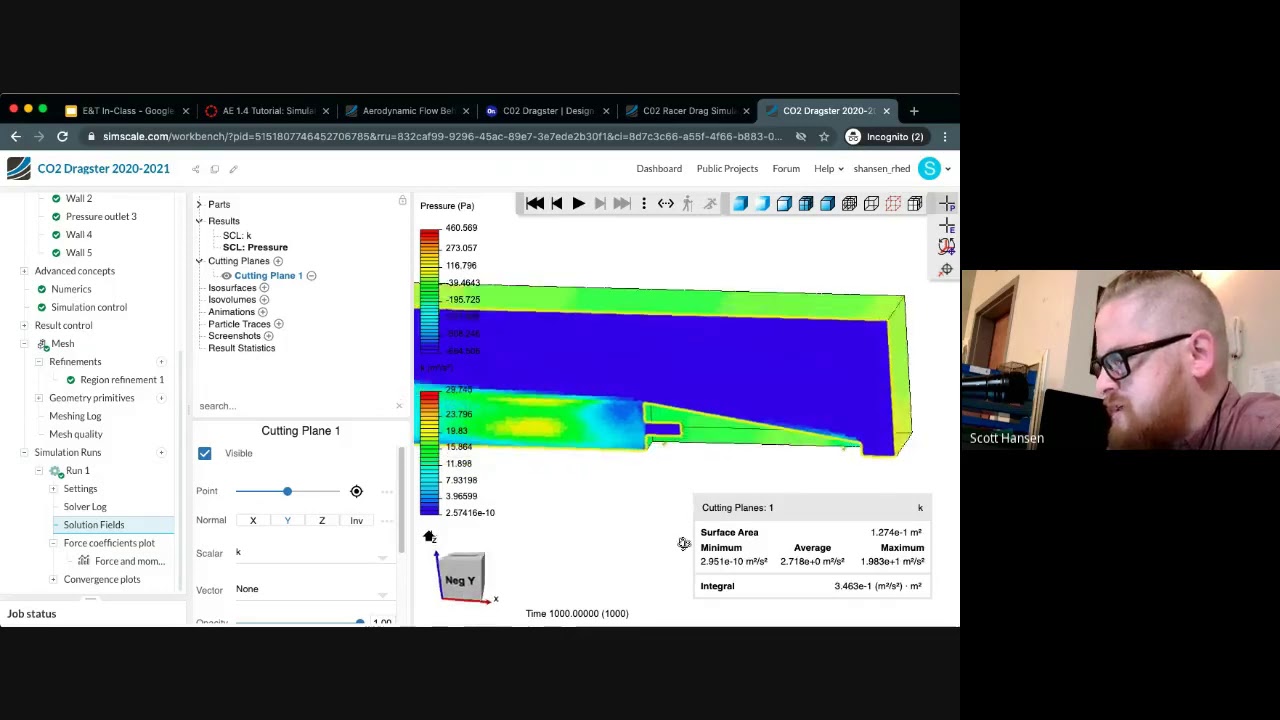Set cutting plane normal to X
Viewport: 1280px width, 720px height.
(x=253, y=521)
